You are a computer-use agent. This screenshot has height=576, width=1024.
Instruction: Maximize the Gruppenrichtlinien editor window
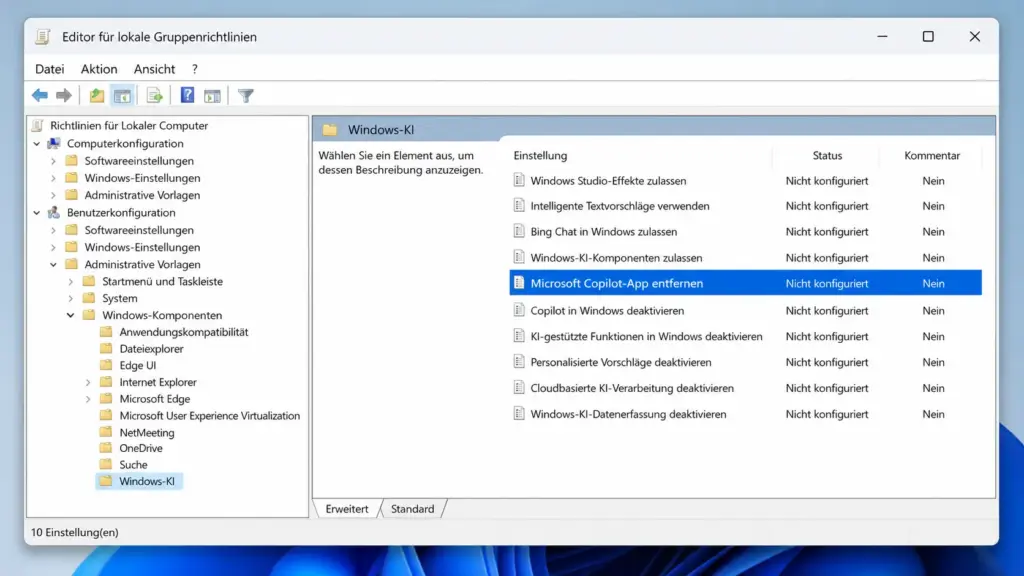(928, 37)
